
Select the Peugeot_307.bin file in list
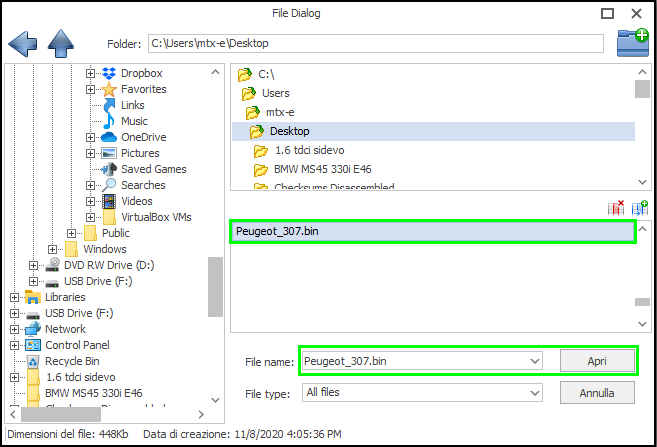[x=431, y=232]
